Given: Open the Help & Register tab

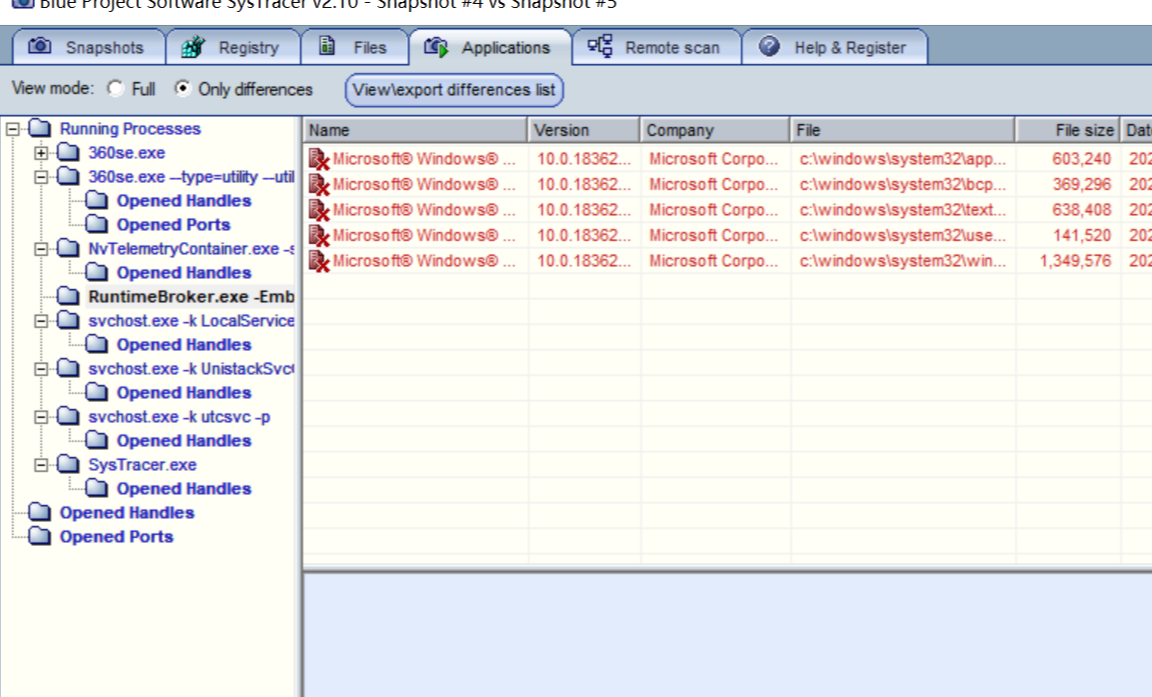Looking at the screenshot, I should point(835,47).
